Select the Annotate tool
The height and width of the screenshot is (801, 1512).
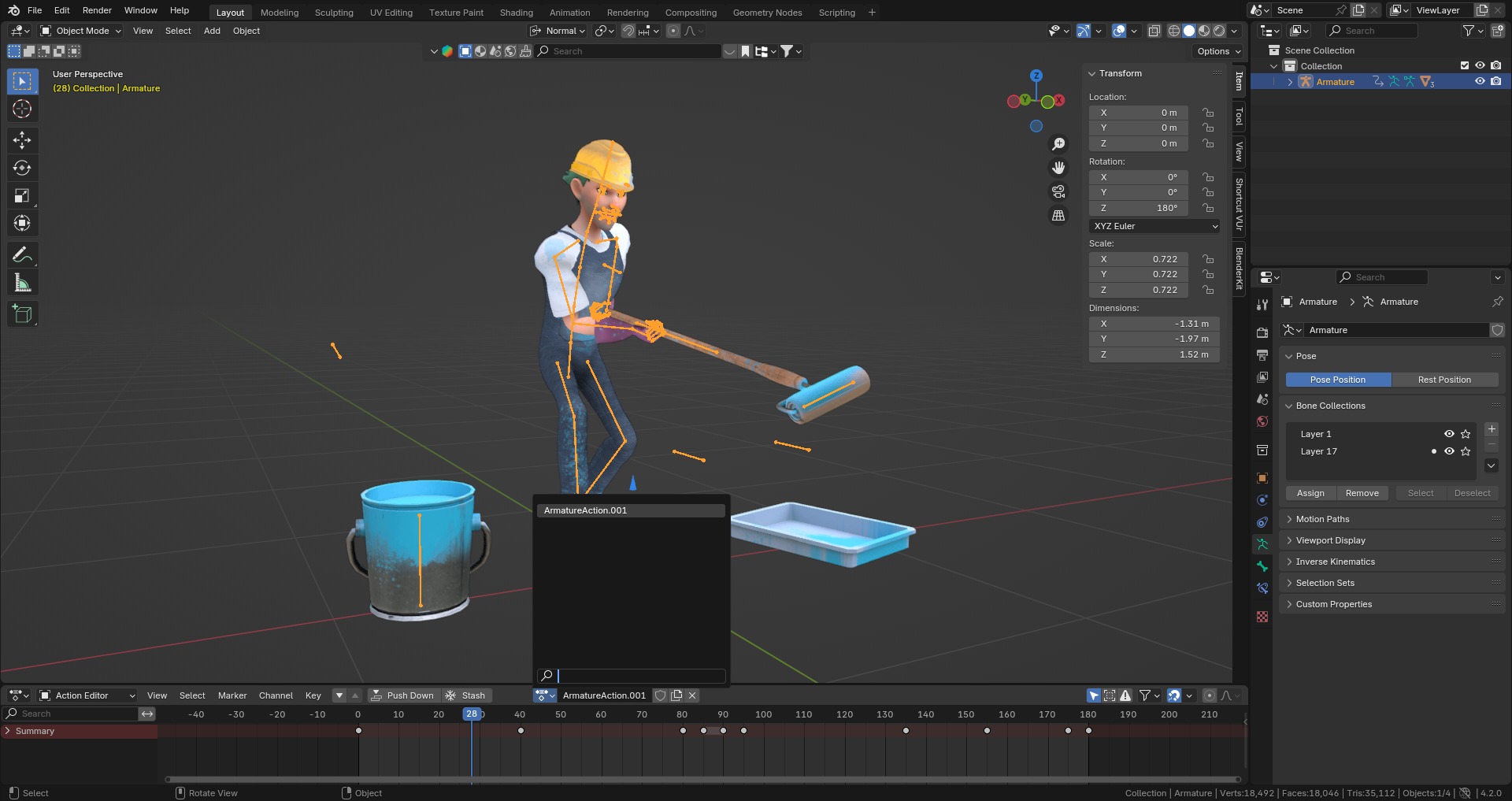coord(22,254)
